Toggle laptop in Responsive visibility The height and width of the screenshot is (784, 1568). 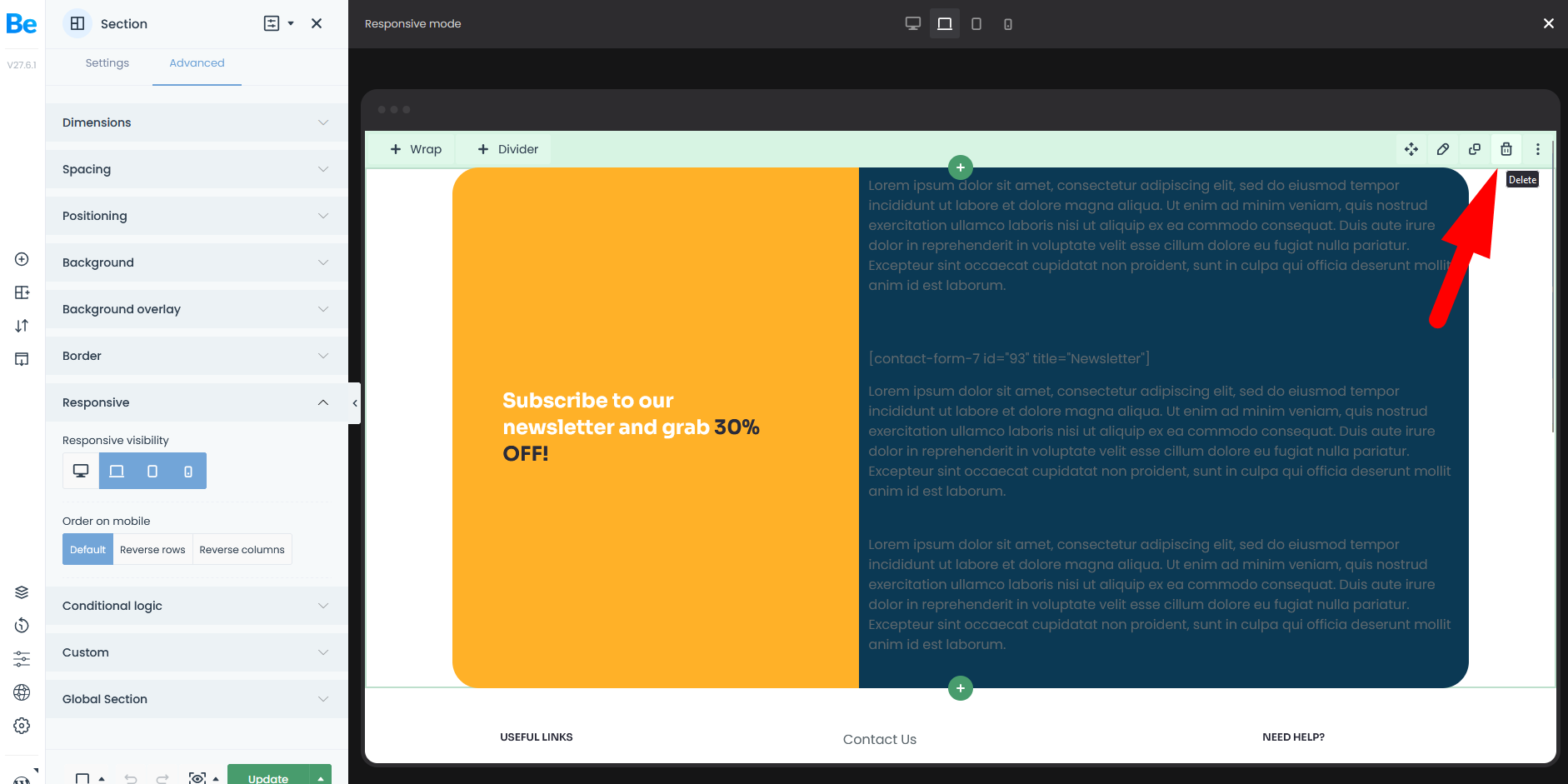117,471
